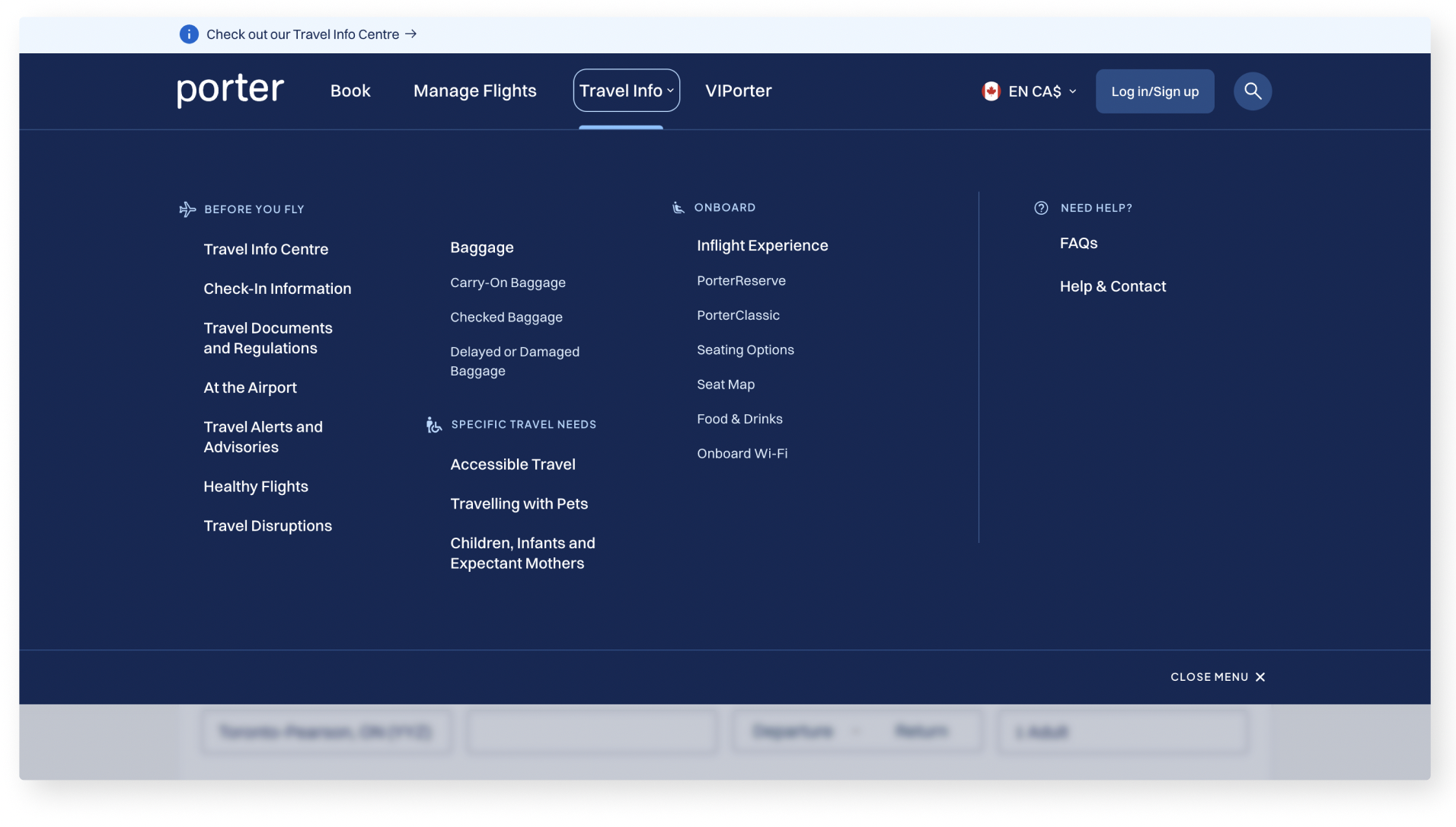The height and width of the screenshot is (827, 1456).
Task: Click the question mark icon beside Need Help
Action: point(1041,208)
